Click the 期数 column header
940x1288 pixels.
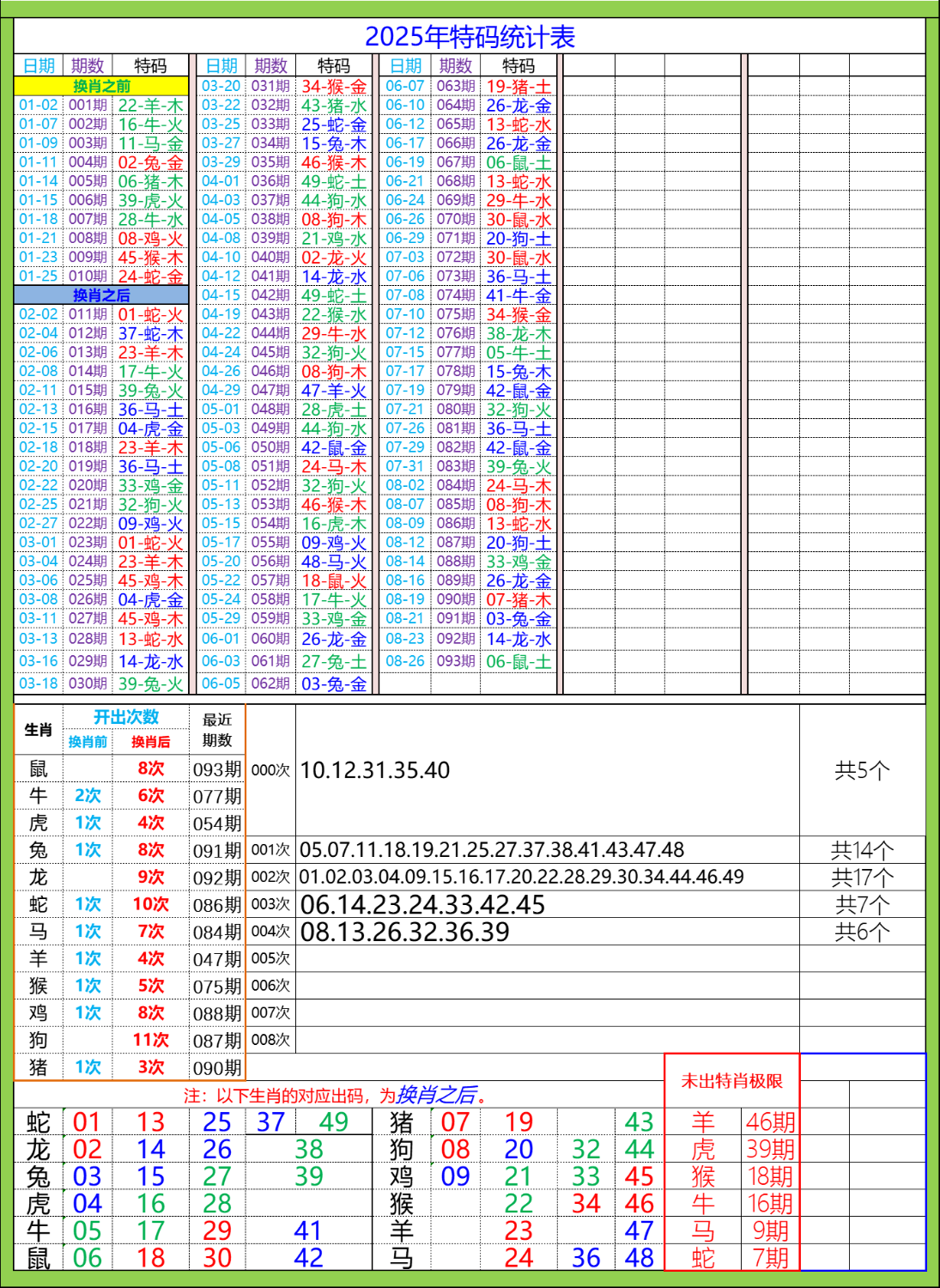click(x=90, y=62)
